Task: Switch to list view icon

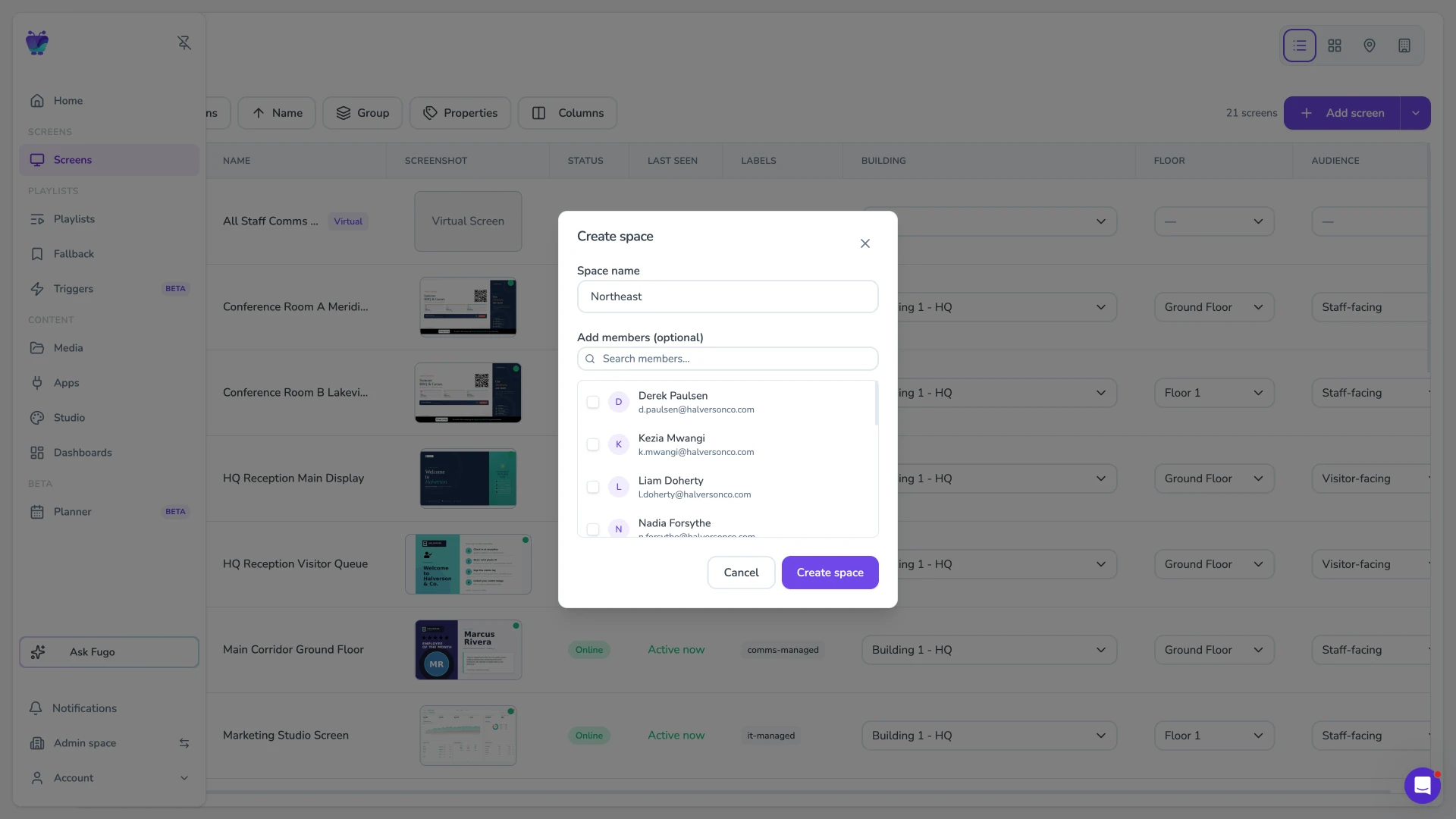Action: click(x=1300, y=45)
